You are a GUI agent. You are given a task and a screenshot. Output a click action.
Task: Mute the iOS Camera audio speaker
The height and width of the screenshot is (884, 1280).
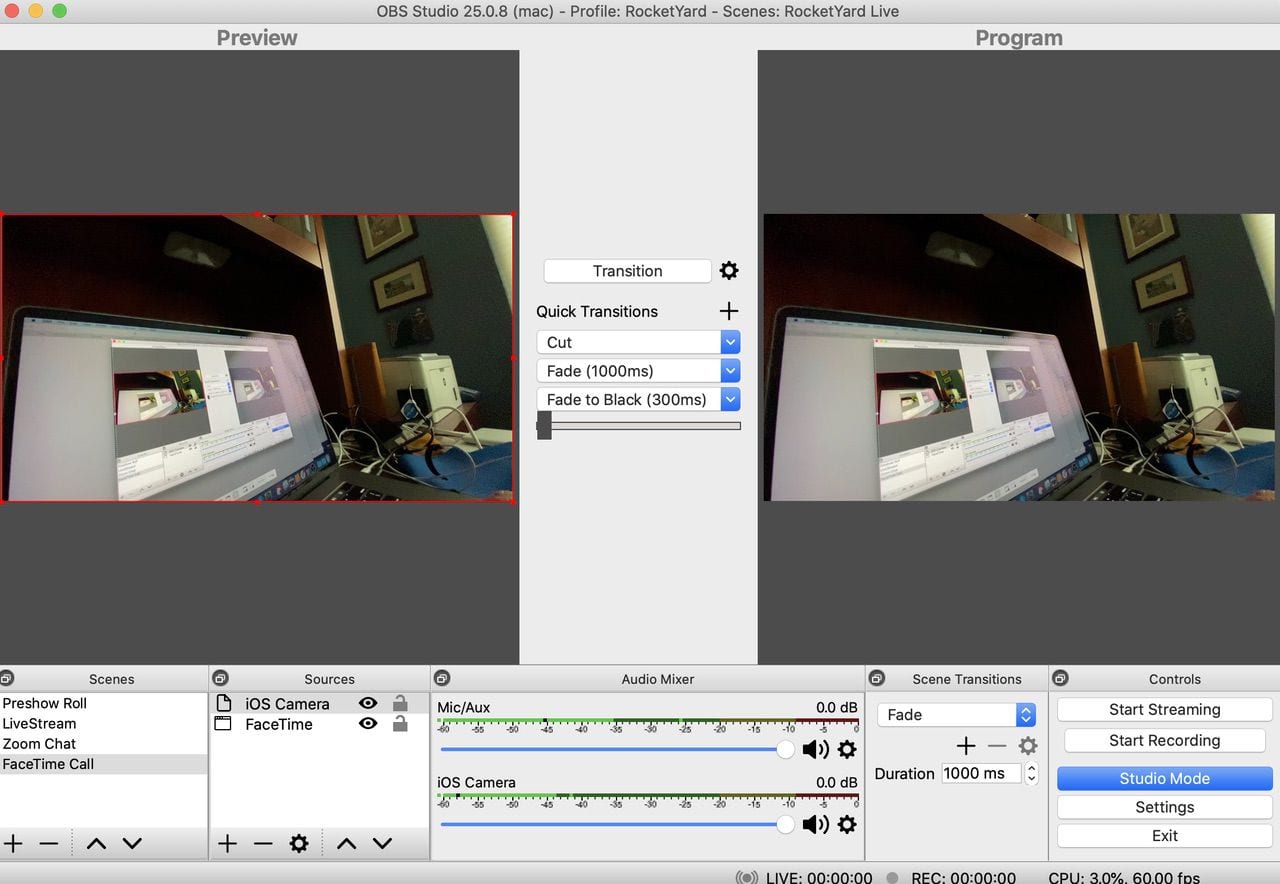(x=815, y=824)
